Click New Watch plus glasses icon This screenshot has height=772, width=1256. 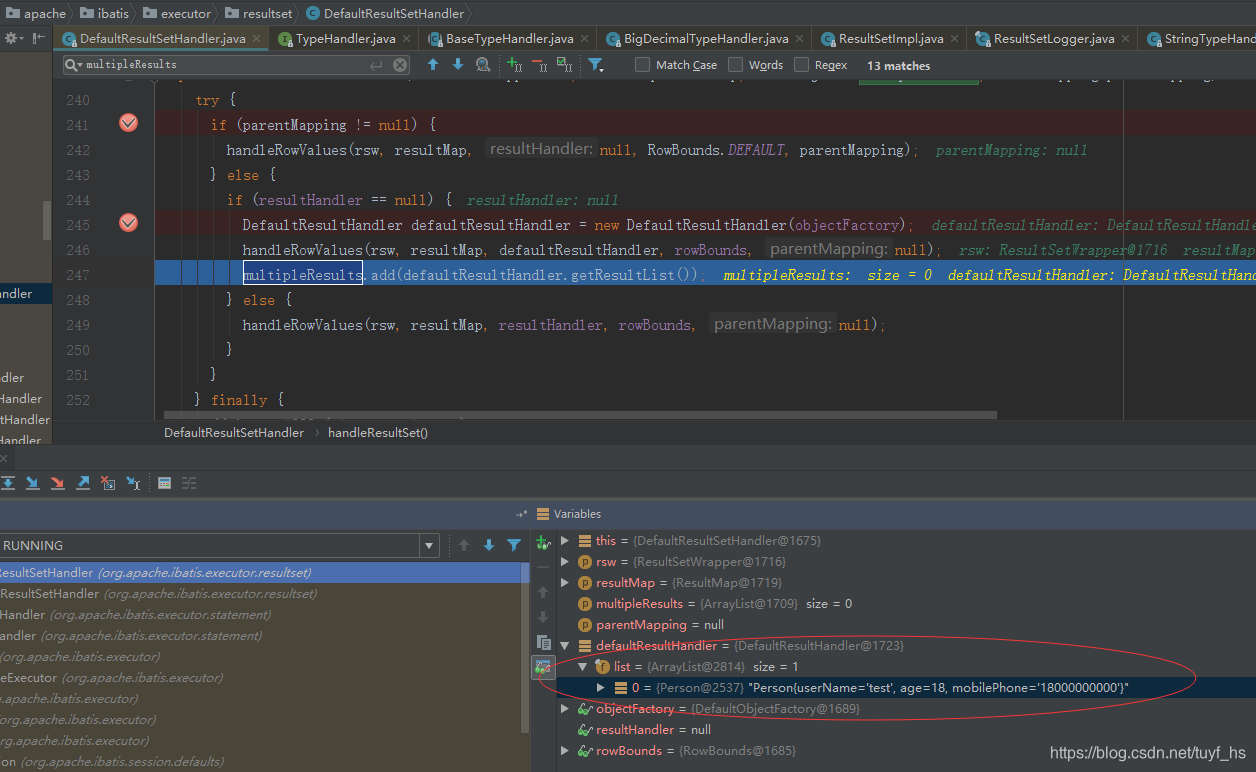point(543,543)
